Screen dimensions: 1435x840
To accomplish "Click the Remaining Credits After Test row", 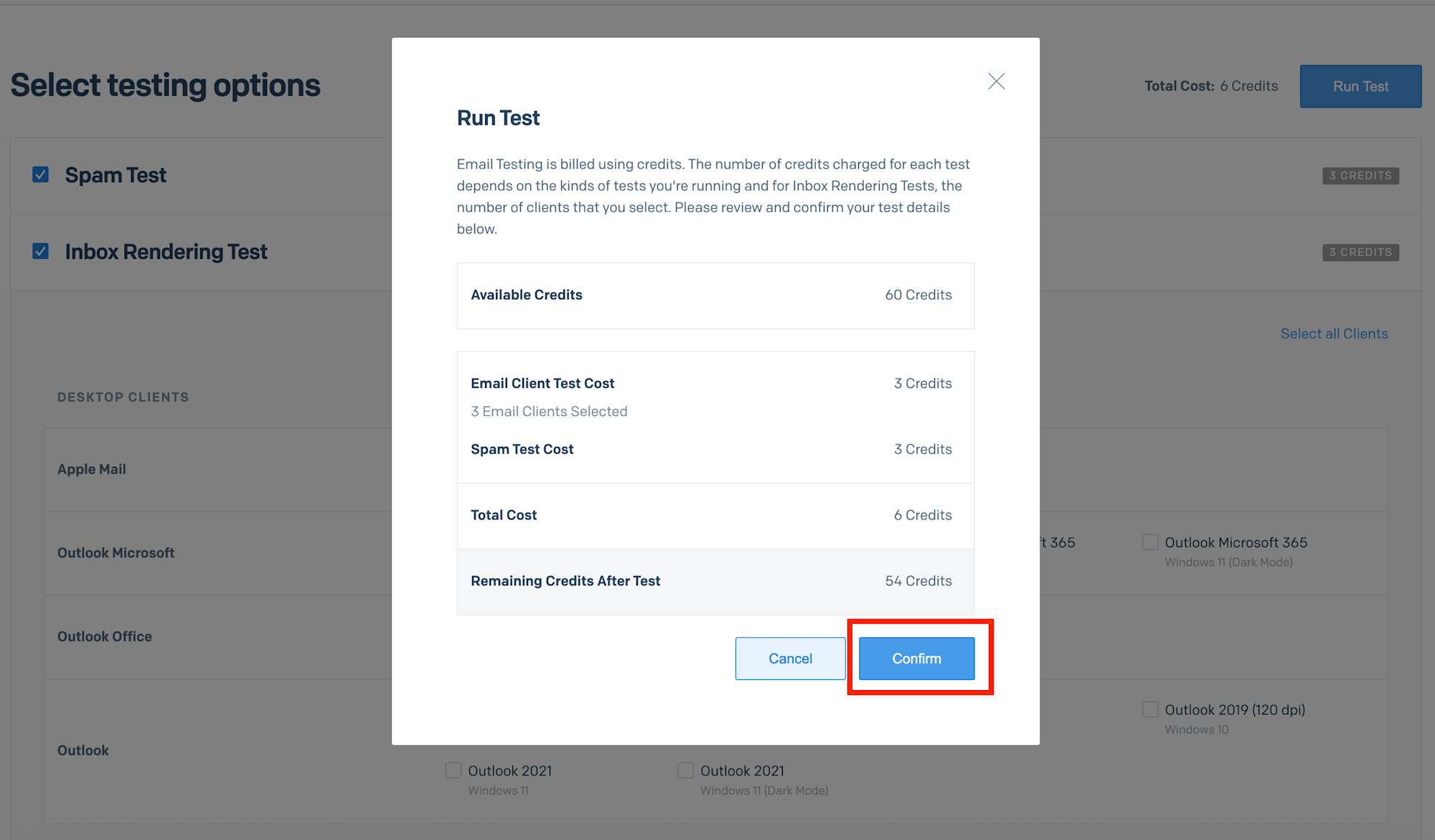I will coord(715,581).
